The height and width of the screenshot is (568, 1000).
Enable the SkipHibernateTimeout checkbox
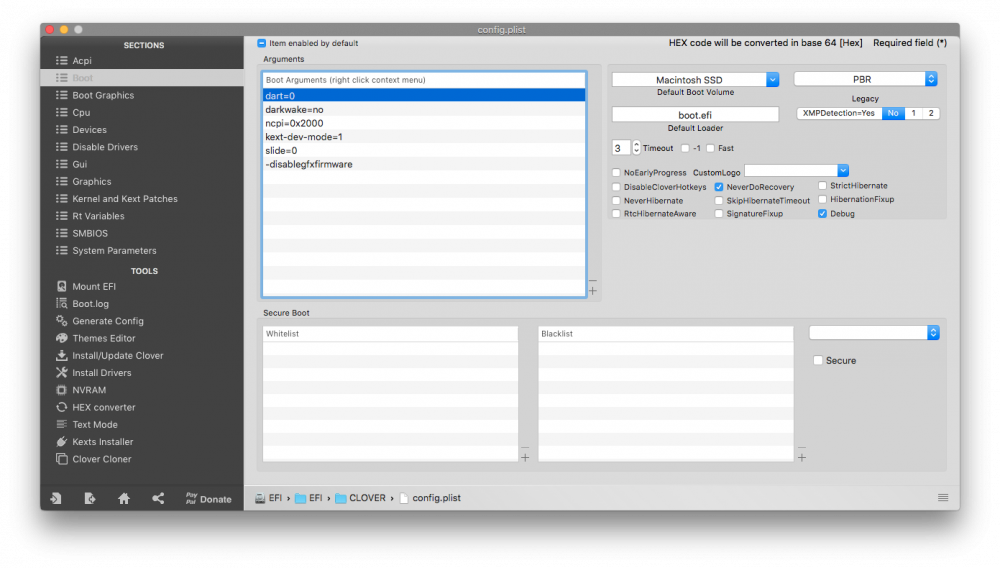click(x=719, y=200)
